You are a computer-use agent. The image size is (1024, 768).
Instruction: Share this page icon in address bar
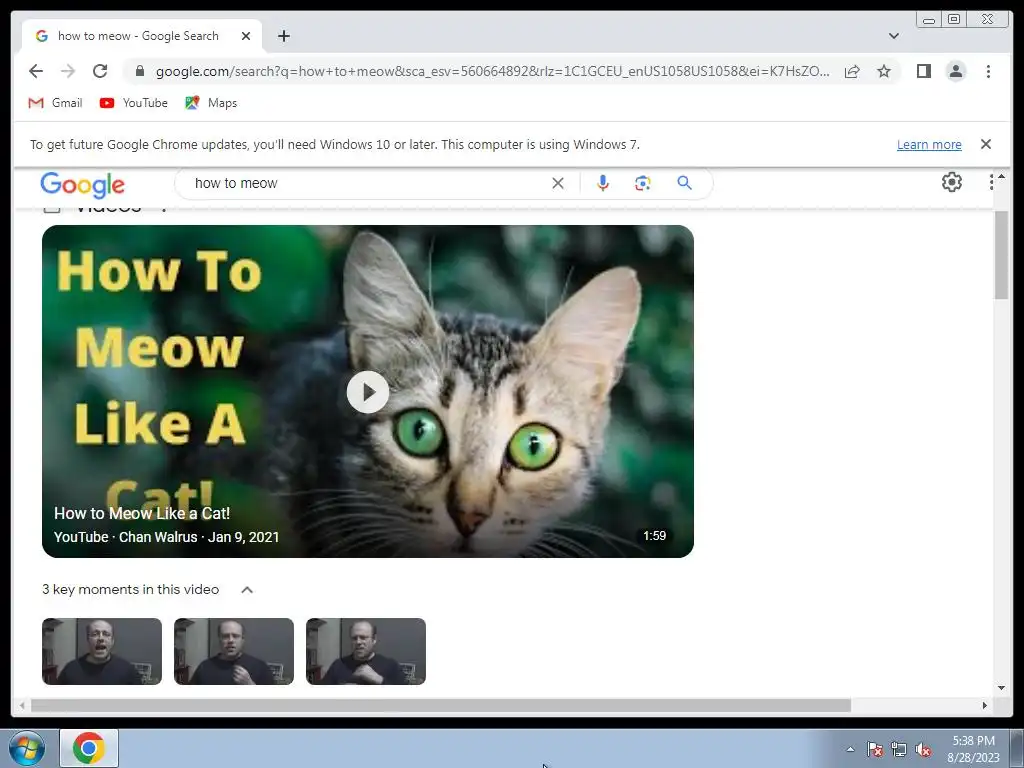(x=852, y=71)
